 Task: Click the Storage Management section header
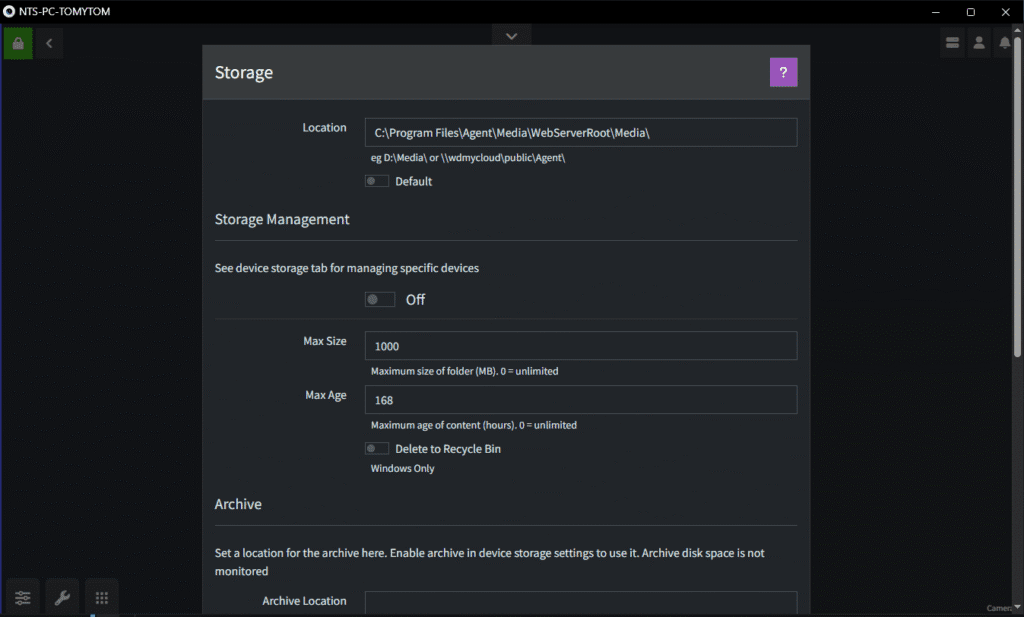(x=282, y=219)
